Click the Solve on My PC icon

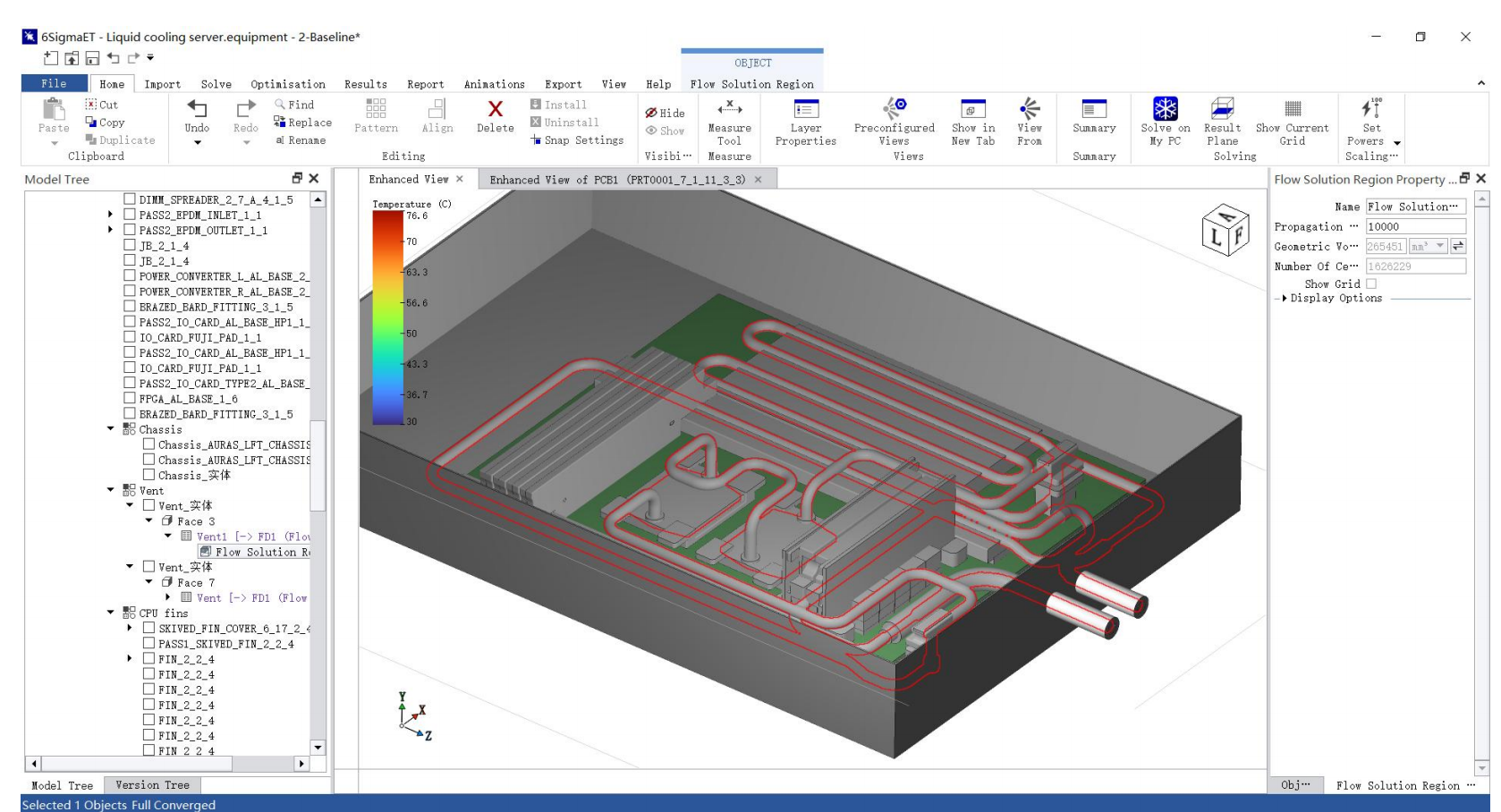coord(1165,111)
